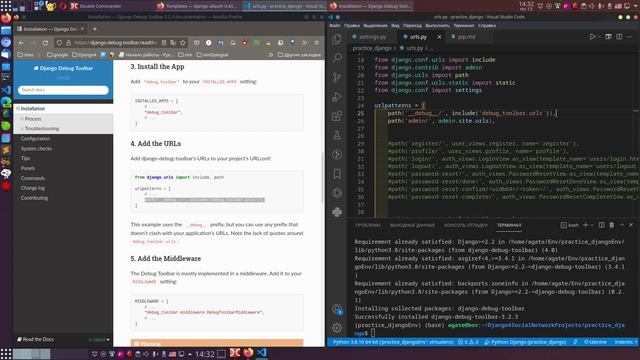Open the terminal launch profile dropdown arrow
Image resolution: width=640 pixels, height=360 pixels.
[x=592, y=225]
